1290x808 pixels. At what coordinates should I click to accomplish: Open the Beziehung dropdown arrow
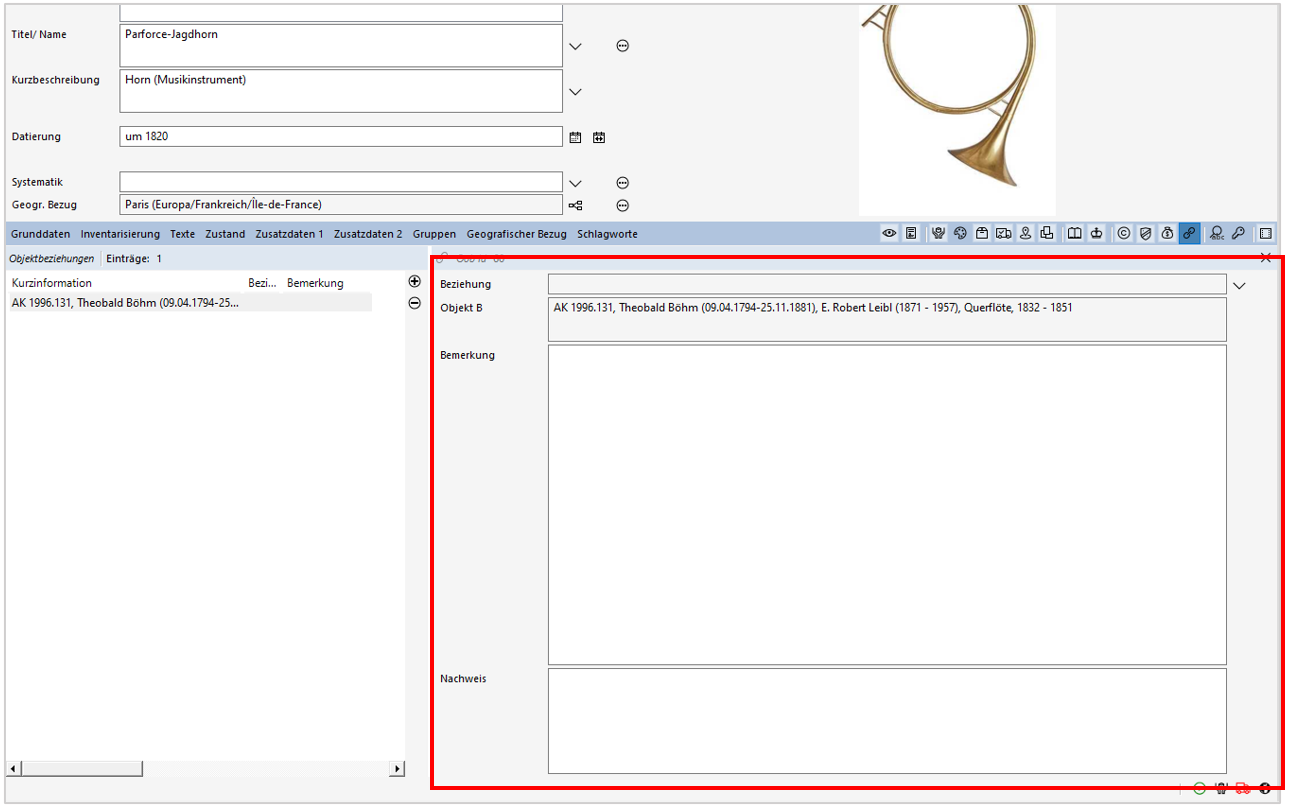(x=1239, y=284)
